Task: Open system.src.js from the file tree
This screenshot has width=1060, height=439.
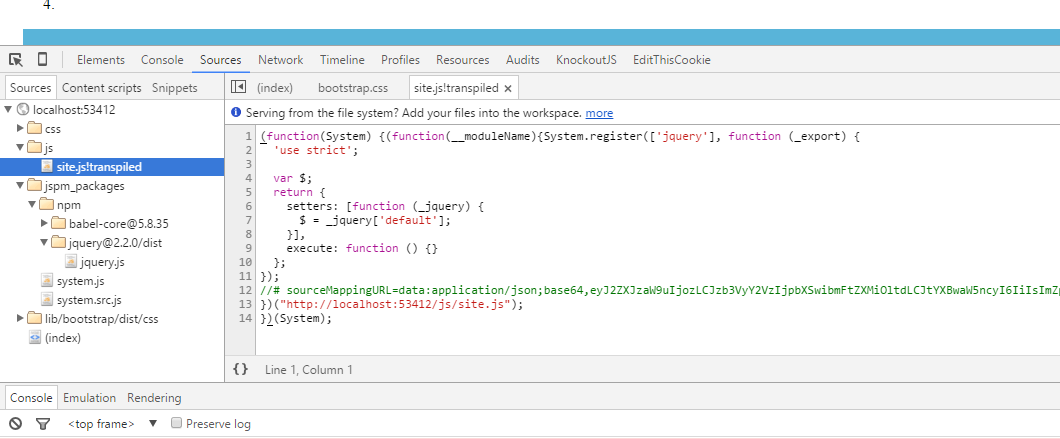Action: click(x=89, y=300)
